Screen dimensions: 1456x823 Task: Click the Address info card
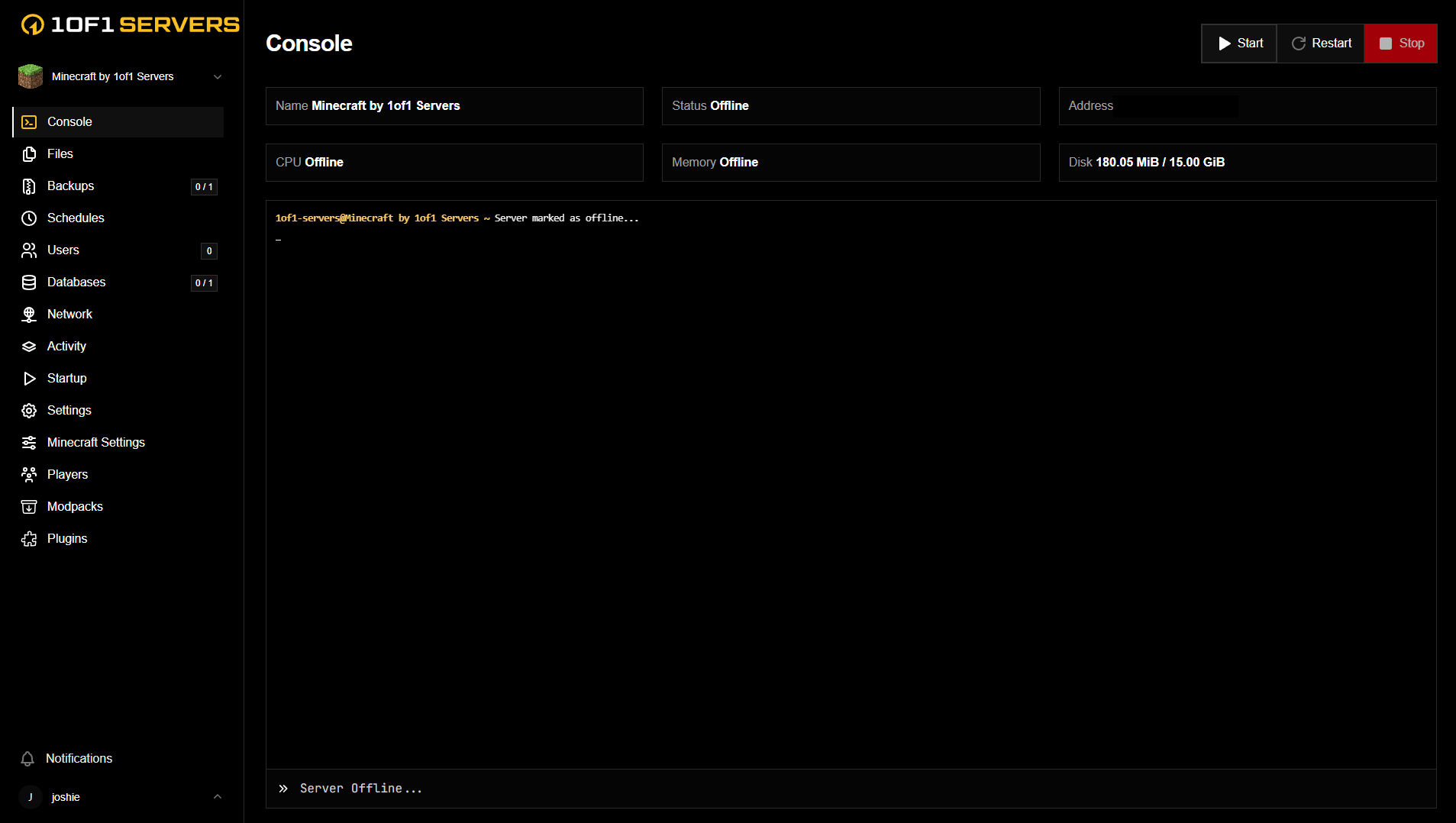click(1248, 106)
